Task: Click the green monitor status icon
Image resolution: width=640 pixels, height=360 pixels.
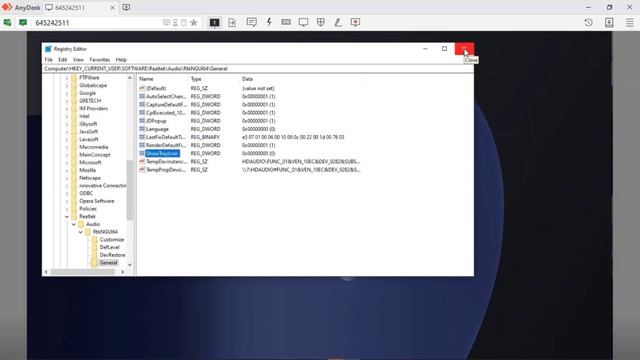Action: point(23,22)
